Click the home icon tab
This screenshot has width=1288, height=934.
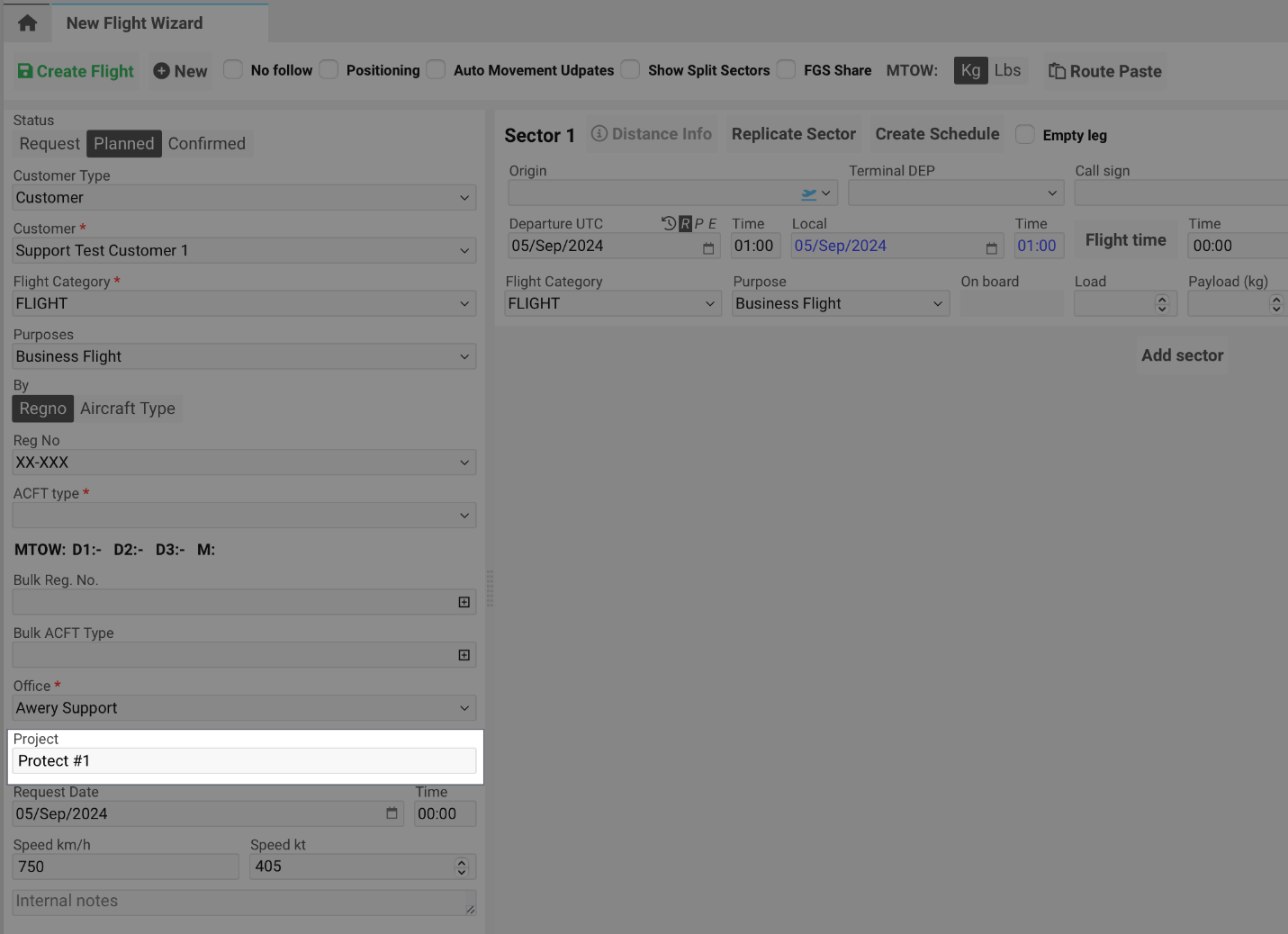[x=25, y=22]
